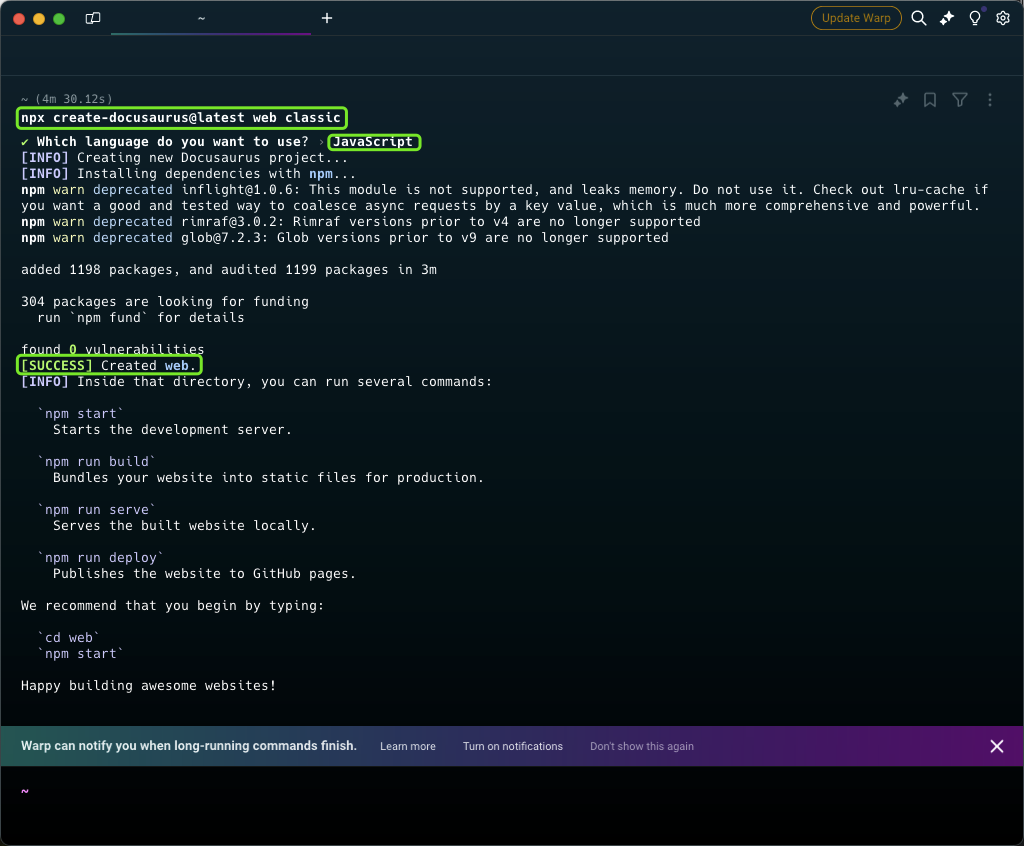Open the block's three-dot overflow menu
Image resolution: width=1024 pixels, height=846 pixels.
point(990,100)
